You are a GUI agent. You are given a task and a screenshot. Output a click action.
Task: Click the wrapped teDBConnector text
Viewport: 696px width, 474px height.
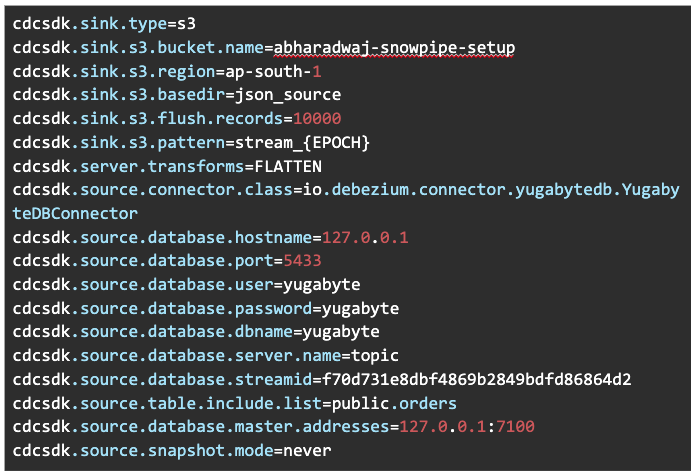point(75,214)
